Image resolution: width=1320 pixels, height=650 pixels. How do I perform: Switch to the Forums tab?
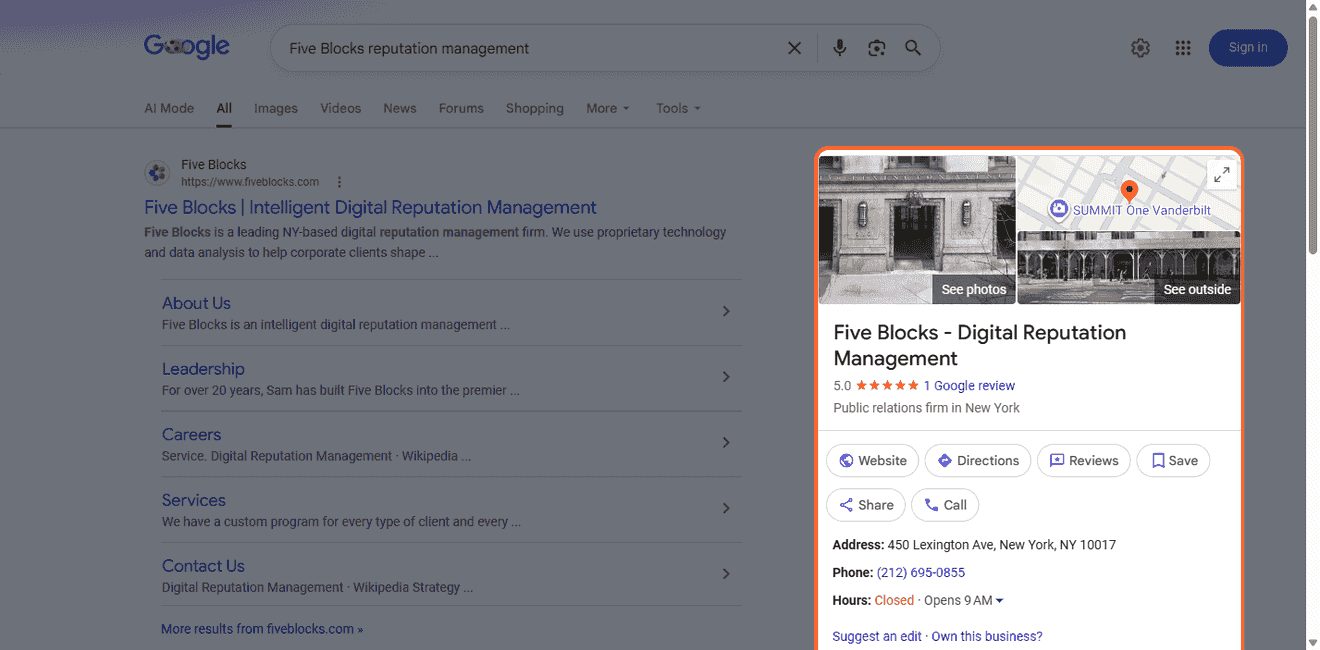[461, 108]
